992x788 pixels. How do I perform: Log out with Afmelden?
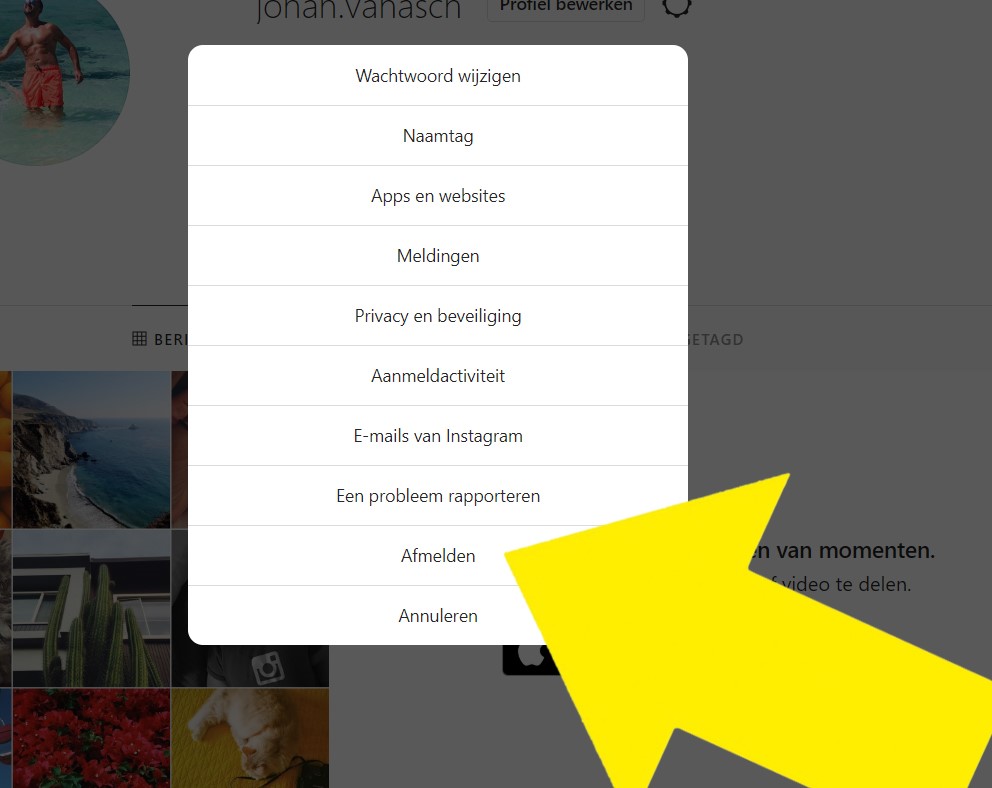pos(438,556)
